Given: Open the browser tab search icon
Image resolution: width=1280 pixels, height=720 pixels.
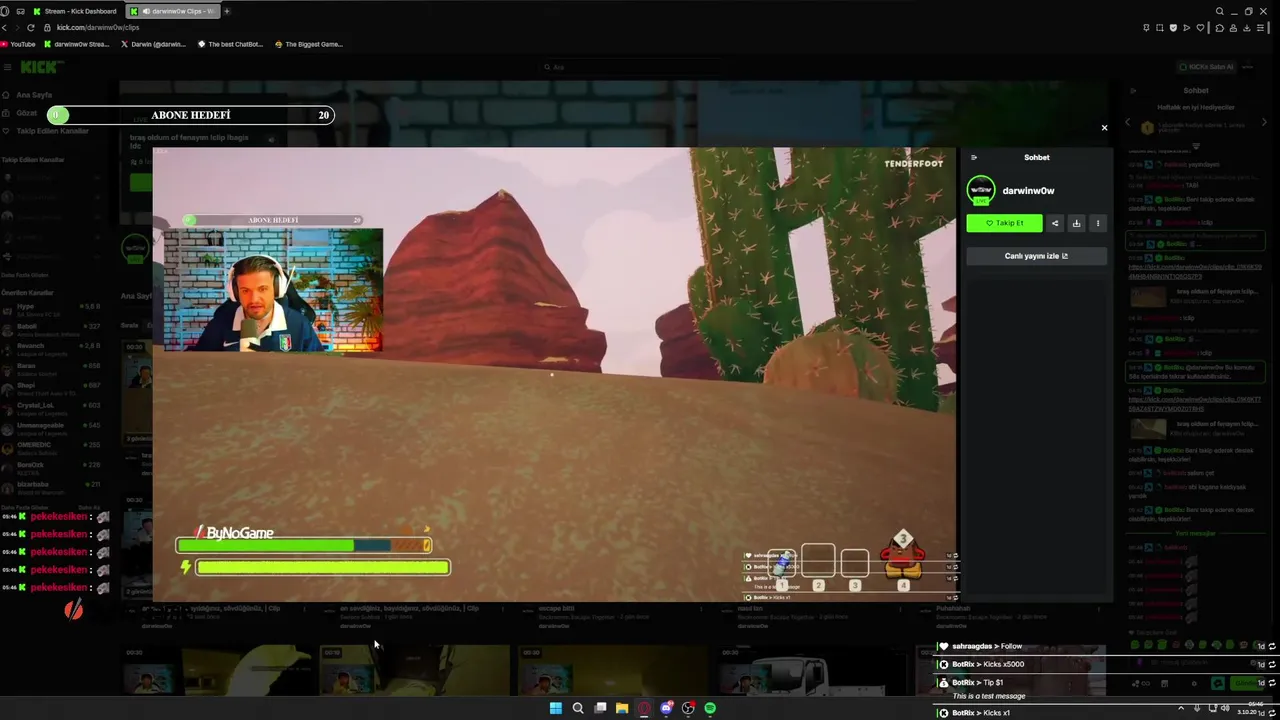Looking at the screenshot, I should pyautogui.click(x=1219, y=11).
